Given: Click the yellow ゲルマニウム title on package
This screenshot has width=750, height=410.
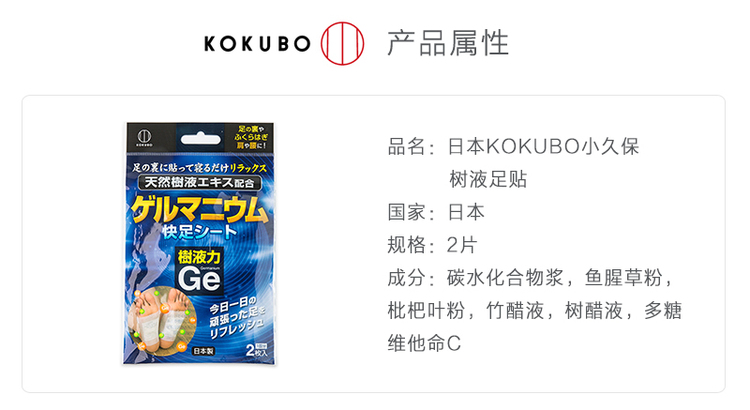Looking at the screenshot, I should coord(199,209).
